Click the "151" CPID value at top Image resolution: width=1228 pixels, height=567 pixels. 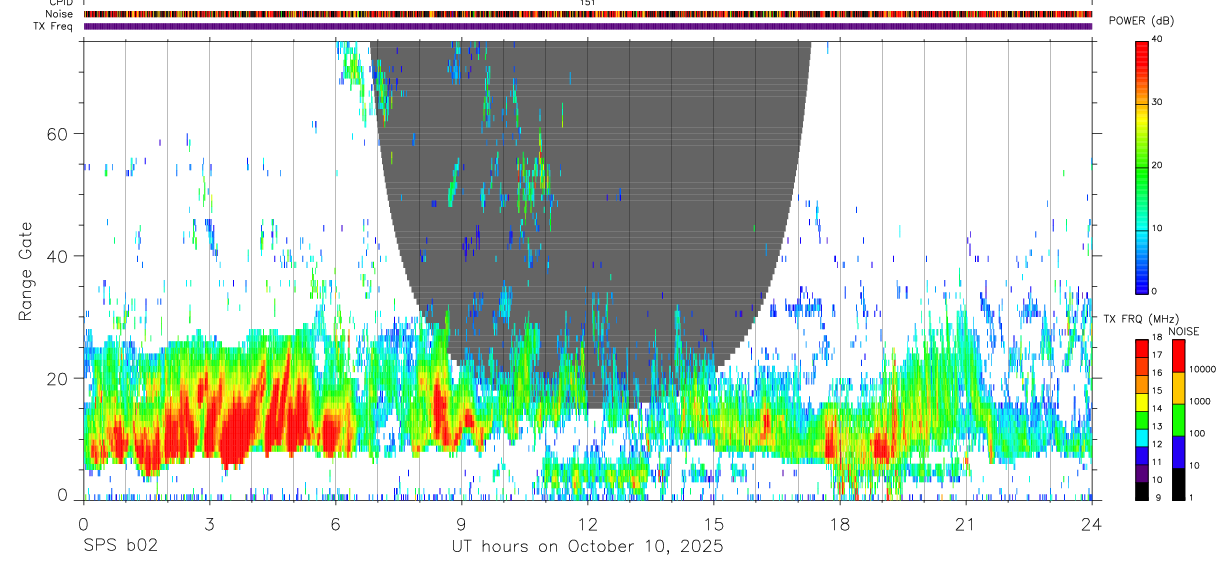click(587, 3)
